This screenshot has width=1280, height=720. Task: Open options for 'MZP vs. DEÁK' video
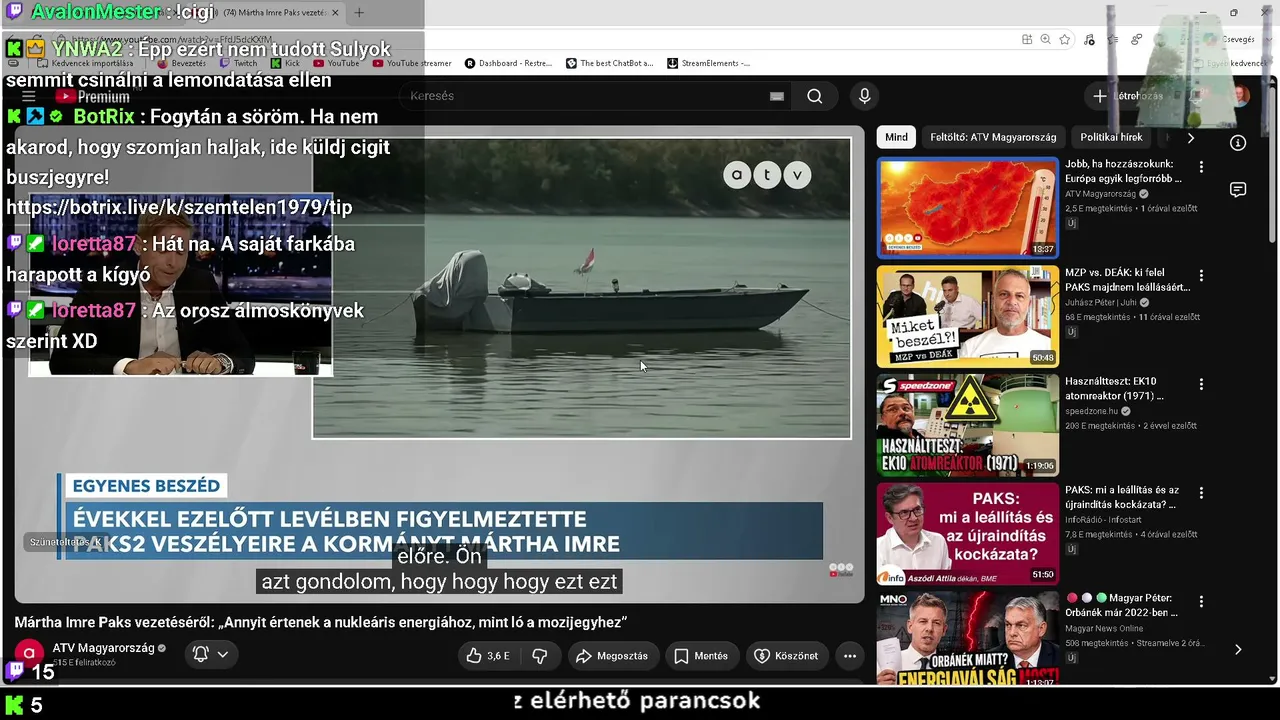pyautogui.click(x=1201, y=275)
